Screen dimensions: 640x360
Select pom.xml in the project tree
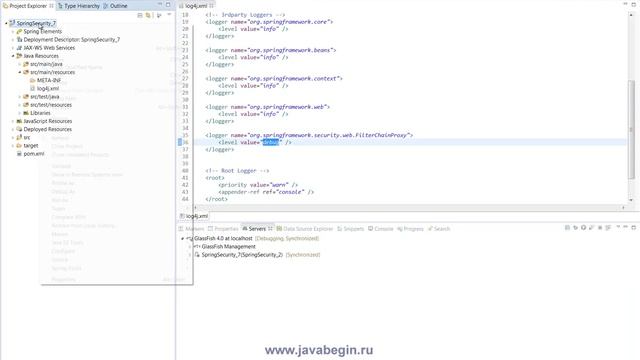pos(34,154)
